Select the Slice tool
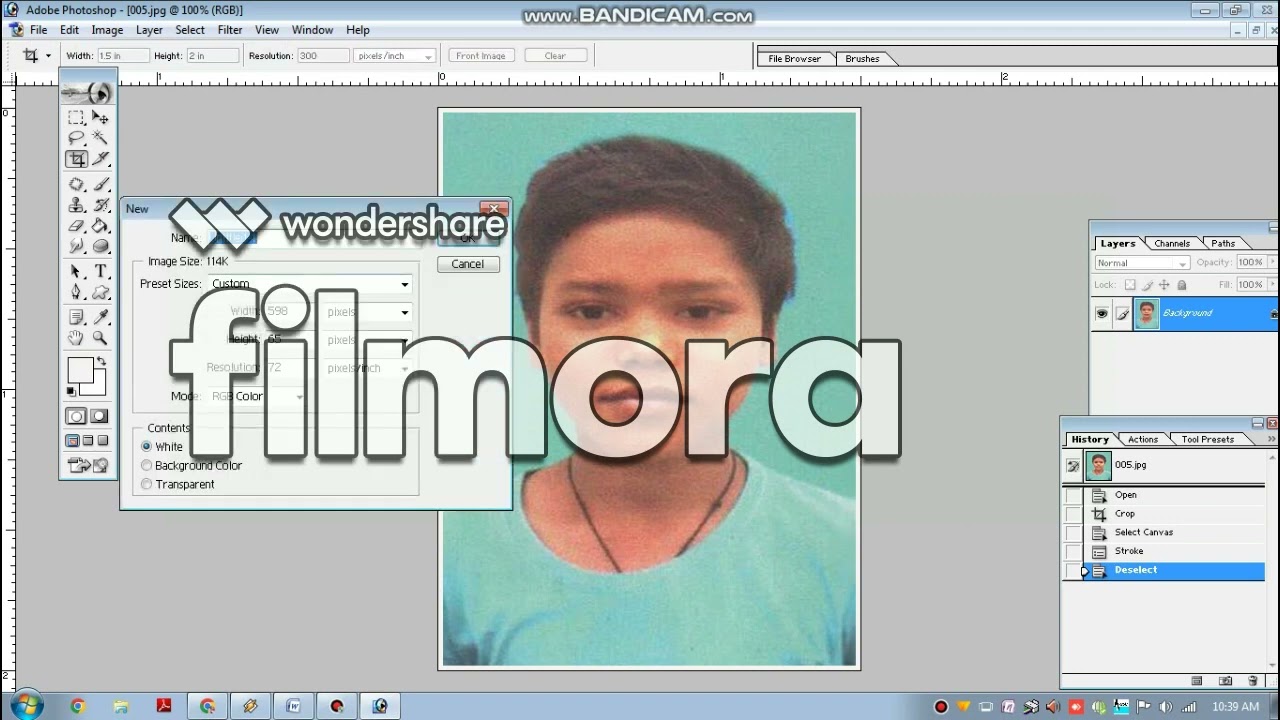 [100, 159]
